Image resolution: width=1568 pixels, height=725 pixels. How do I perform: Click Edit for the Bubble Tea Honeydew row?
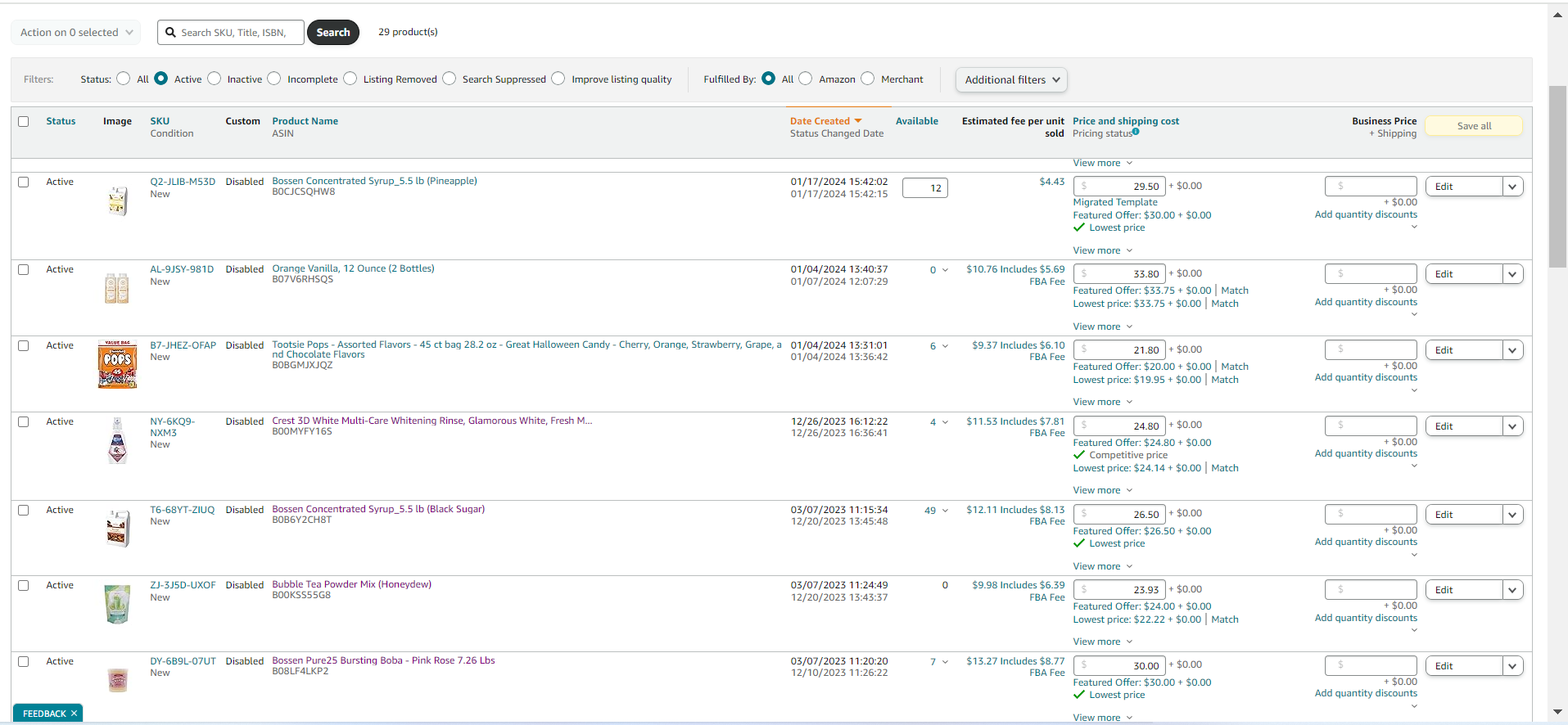pos(1464,590)
